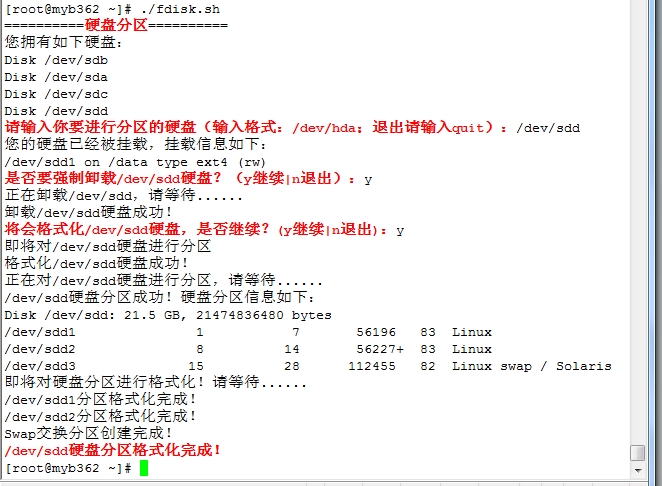662x486 pixels.
Task: Click the '112455' blocks value
Action: (372, 366)
